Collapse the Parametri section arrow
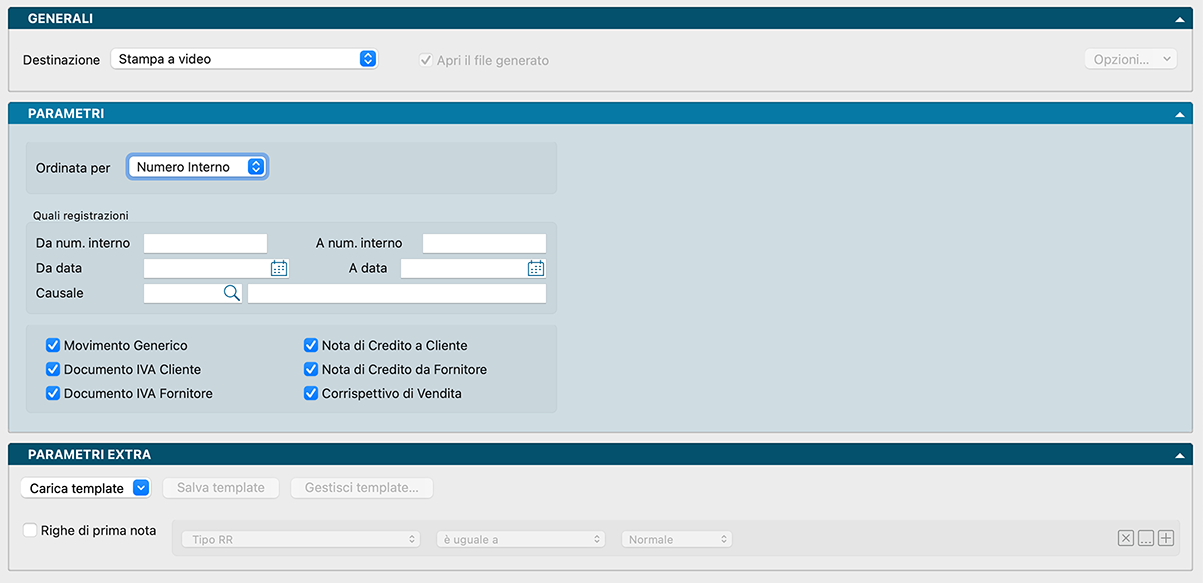Viewport: 1203px width, 583px height. click(x=1181, y=115)
